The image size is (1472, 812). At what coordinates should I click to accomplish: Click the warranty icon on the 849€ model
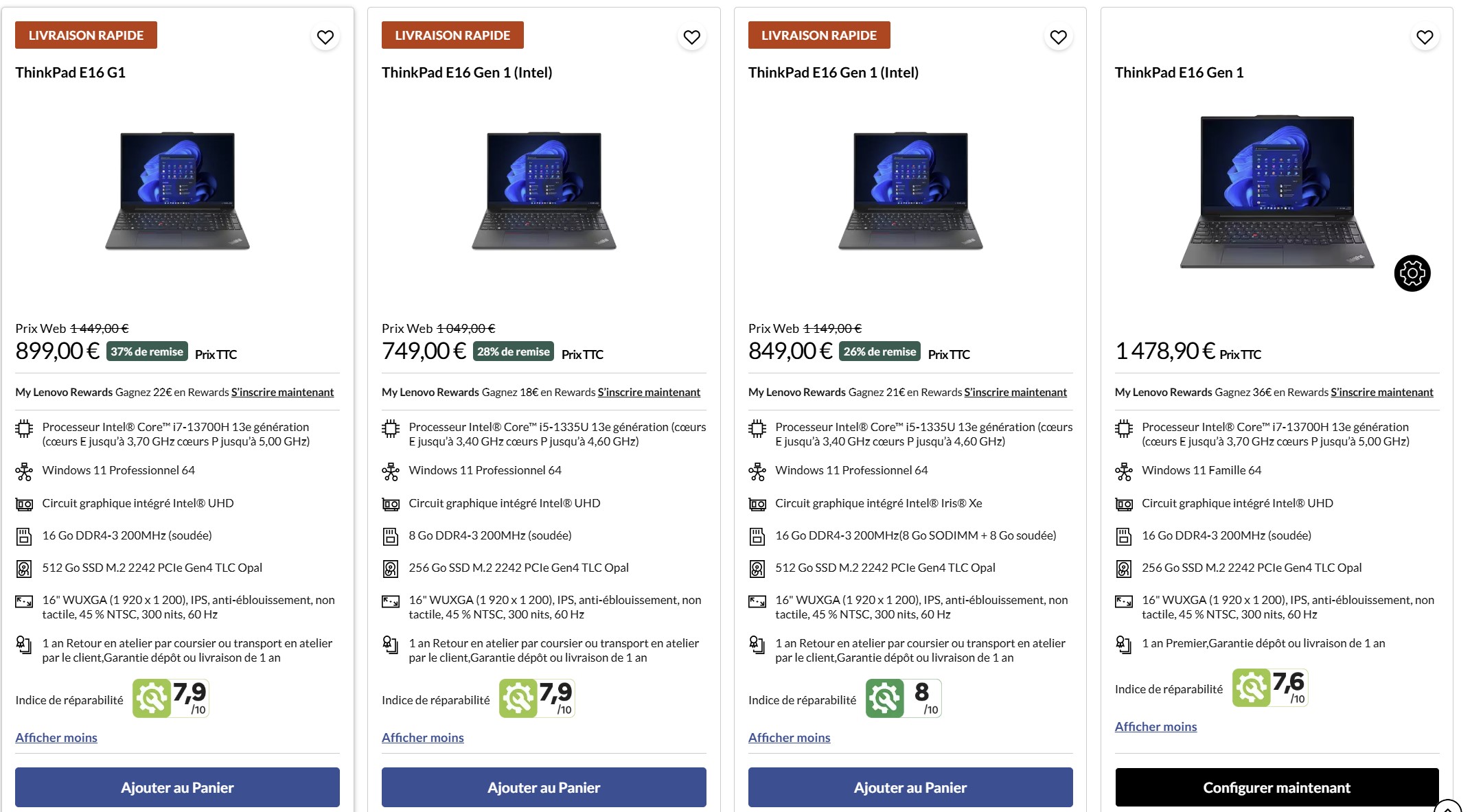tap(758, 645)
